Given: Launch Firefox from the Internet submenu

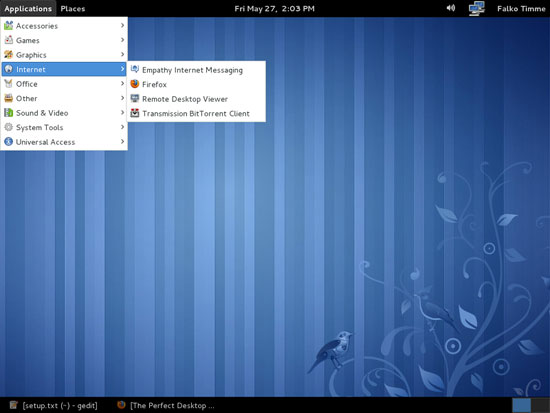Looking at the screenshot, I should pos(196,85).
